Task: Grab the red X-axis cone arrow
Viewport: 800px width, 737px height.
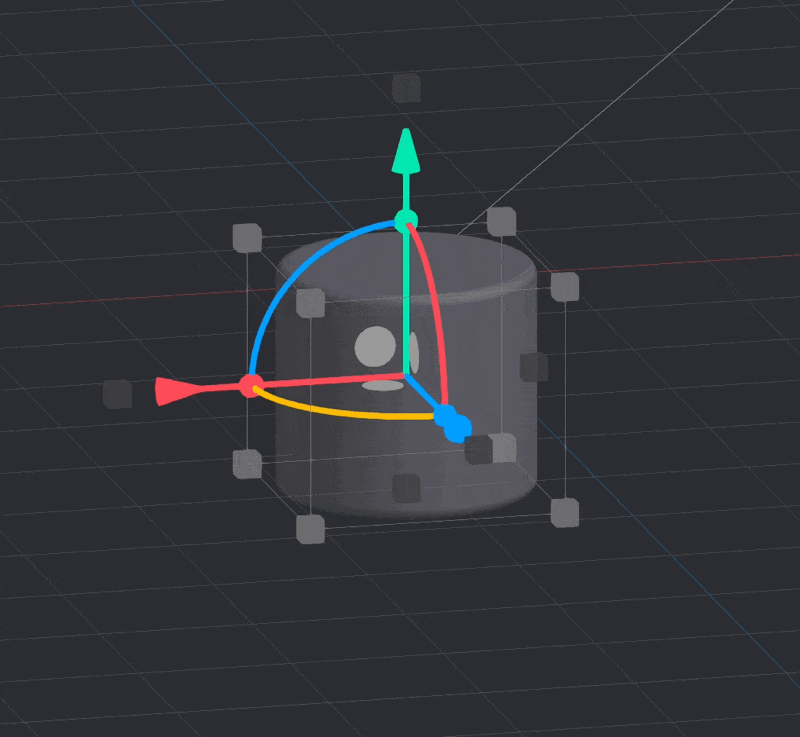Action: tap(172, 392)
